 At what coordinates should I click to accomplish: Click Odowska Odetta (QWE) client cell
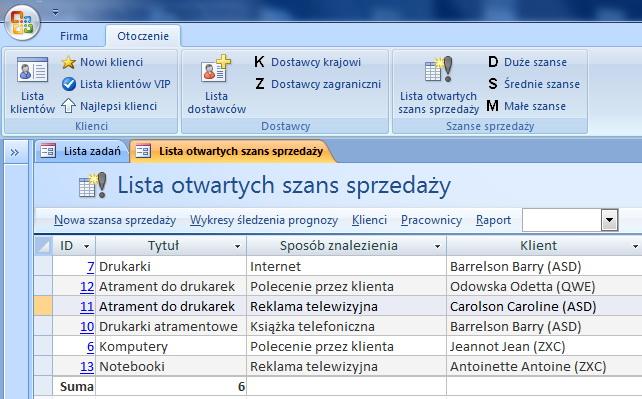coord(545,286)
